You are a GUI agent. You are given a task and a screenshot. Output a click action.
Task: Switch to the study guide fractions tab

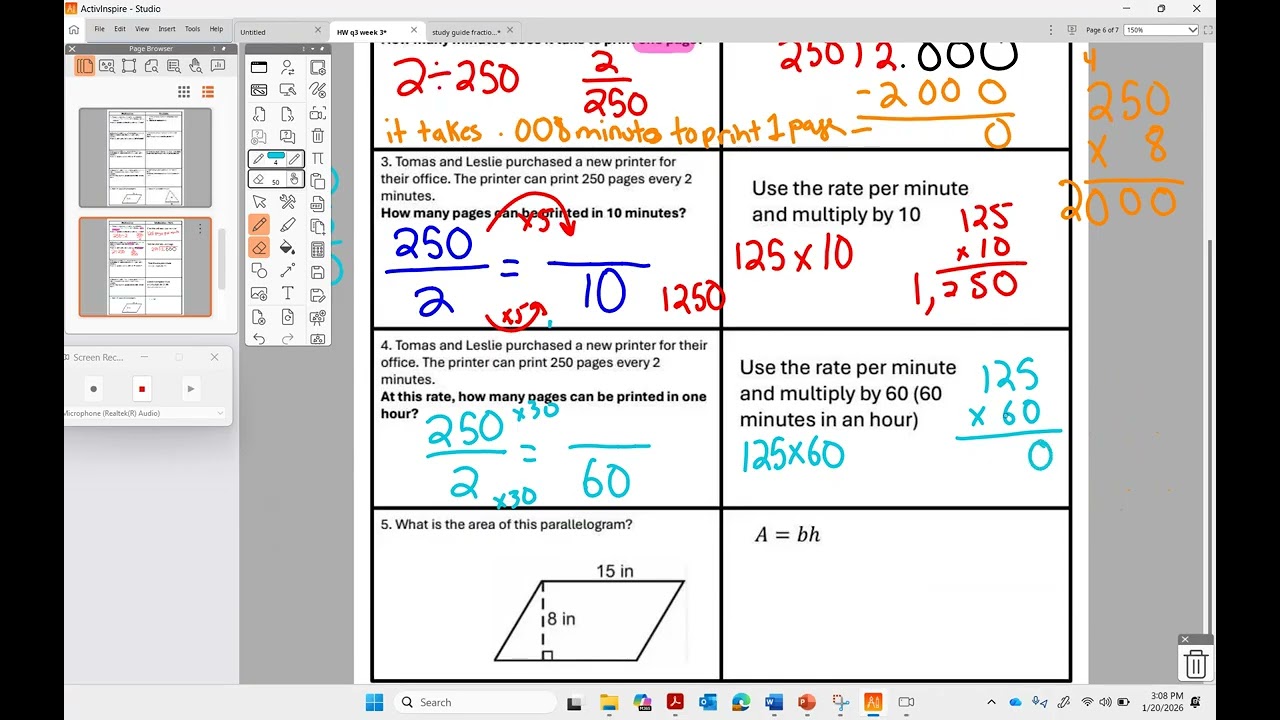(466, 32)
